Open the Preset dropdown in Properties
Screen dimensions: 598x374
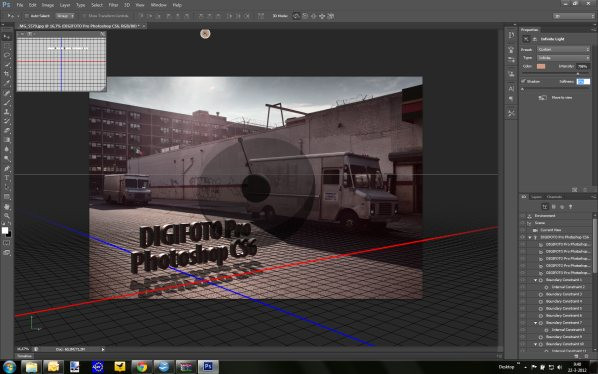click(563, 50)
